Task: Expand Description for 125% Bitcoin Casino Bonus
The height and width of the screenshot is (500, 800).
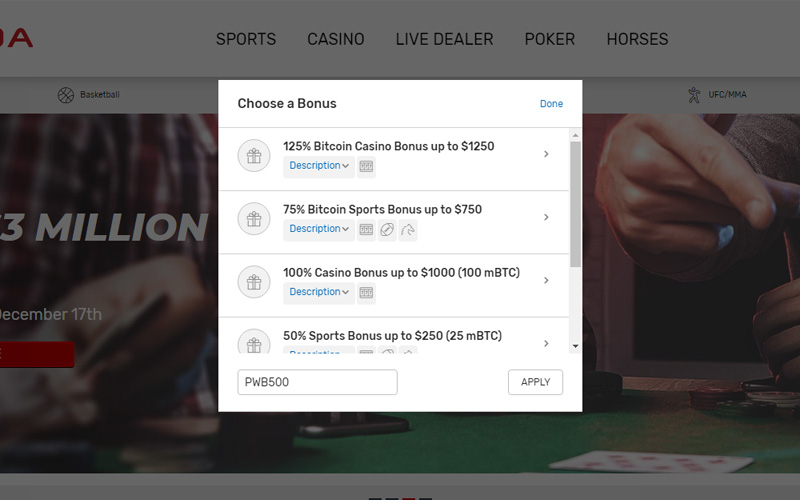Action: pos(319,166)
